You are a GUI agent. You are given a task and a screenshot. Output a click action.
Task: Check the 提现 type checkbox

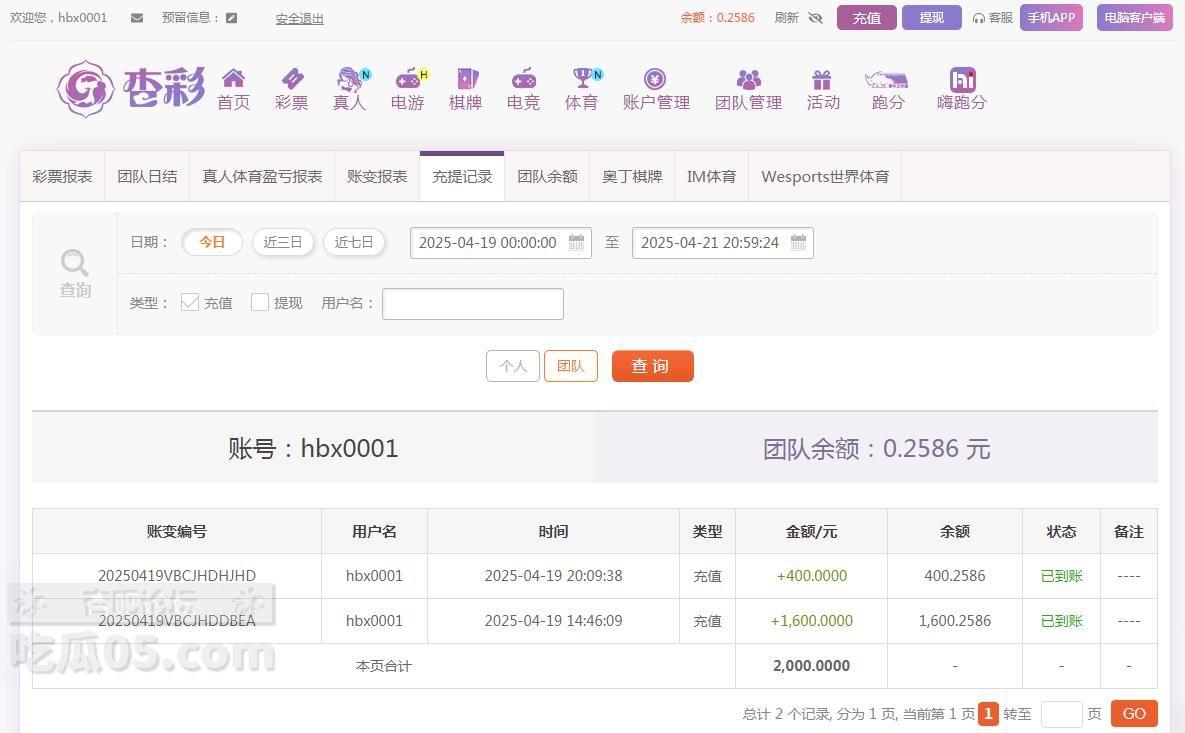tap(260, 302)
